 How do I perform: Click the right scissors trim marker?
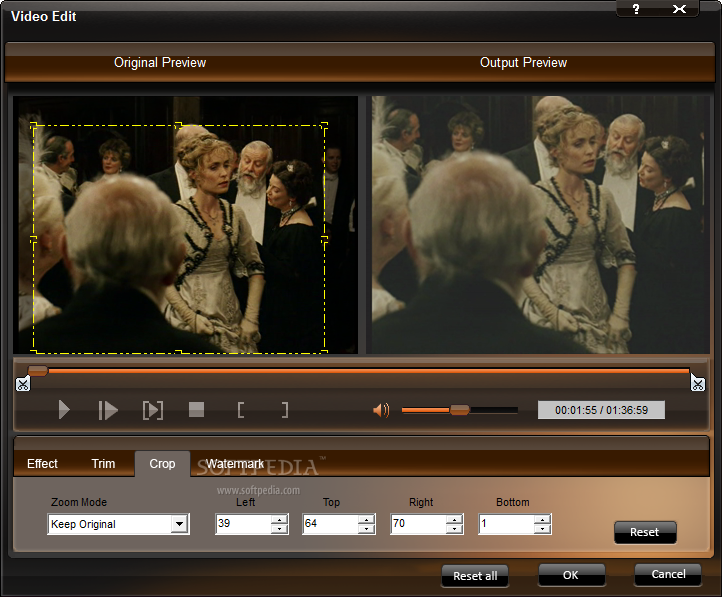[x=698, y=383]
